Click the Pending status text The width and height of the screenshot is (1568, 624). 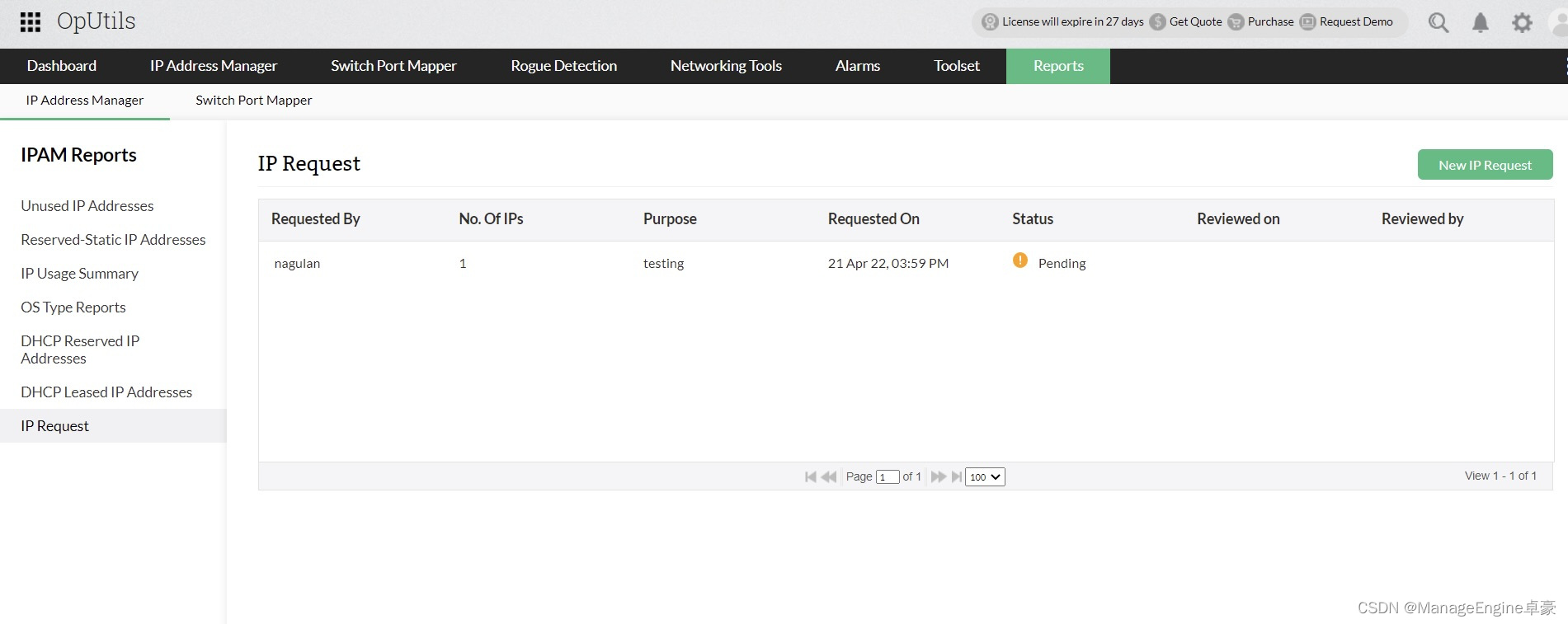point(1062,264)
